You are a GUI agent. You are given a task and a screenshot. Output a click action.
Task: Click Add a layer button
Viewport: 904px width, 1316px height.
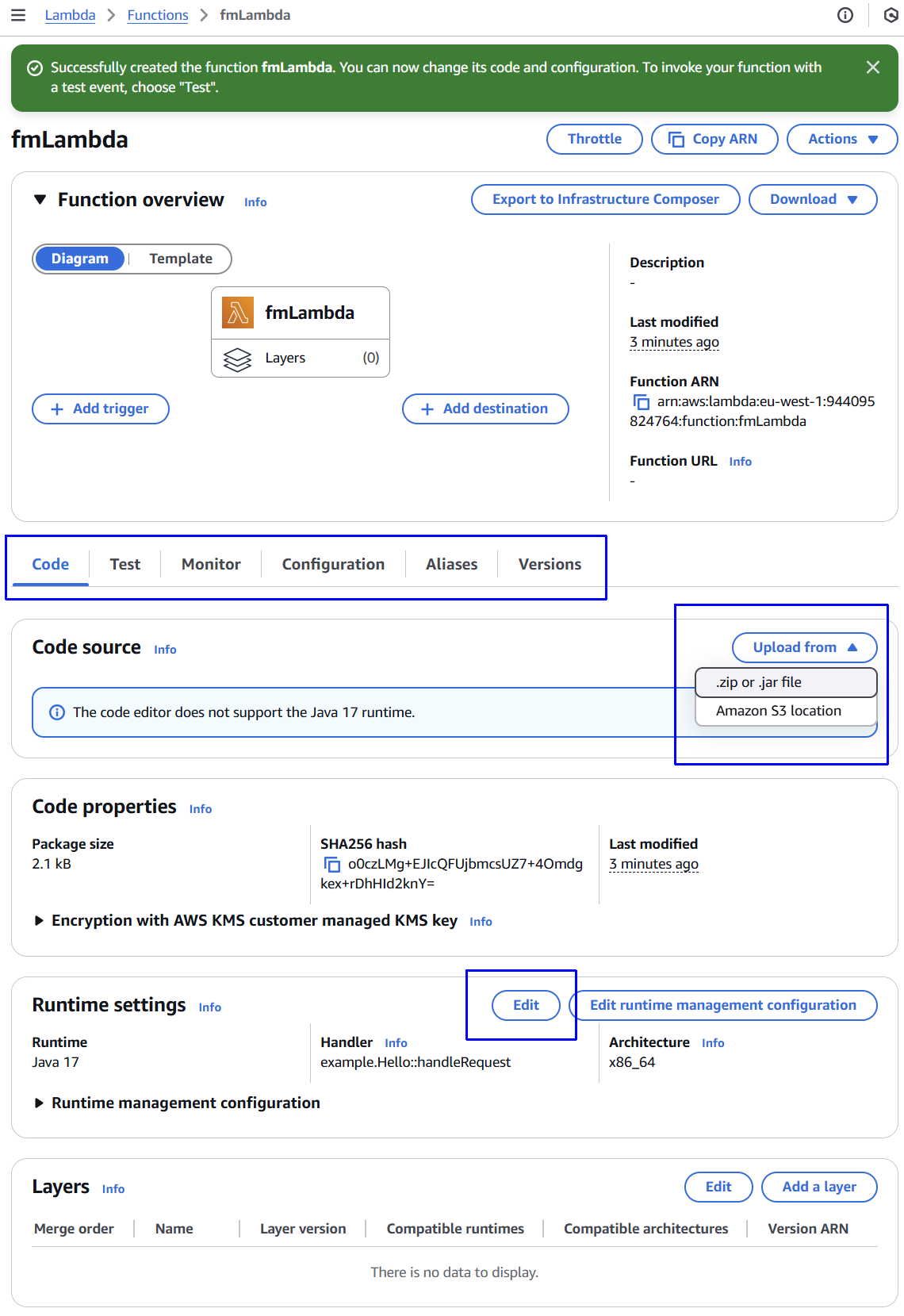tap(819, 1187)
